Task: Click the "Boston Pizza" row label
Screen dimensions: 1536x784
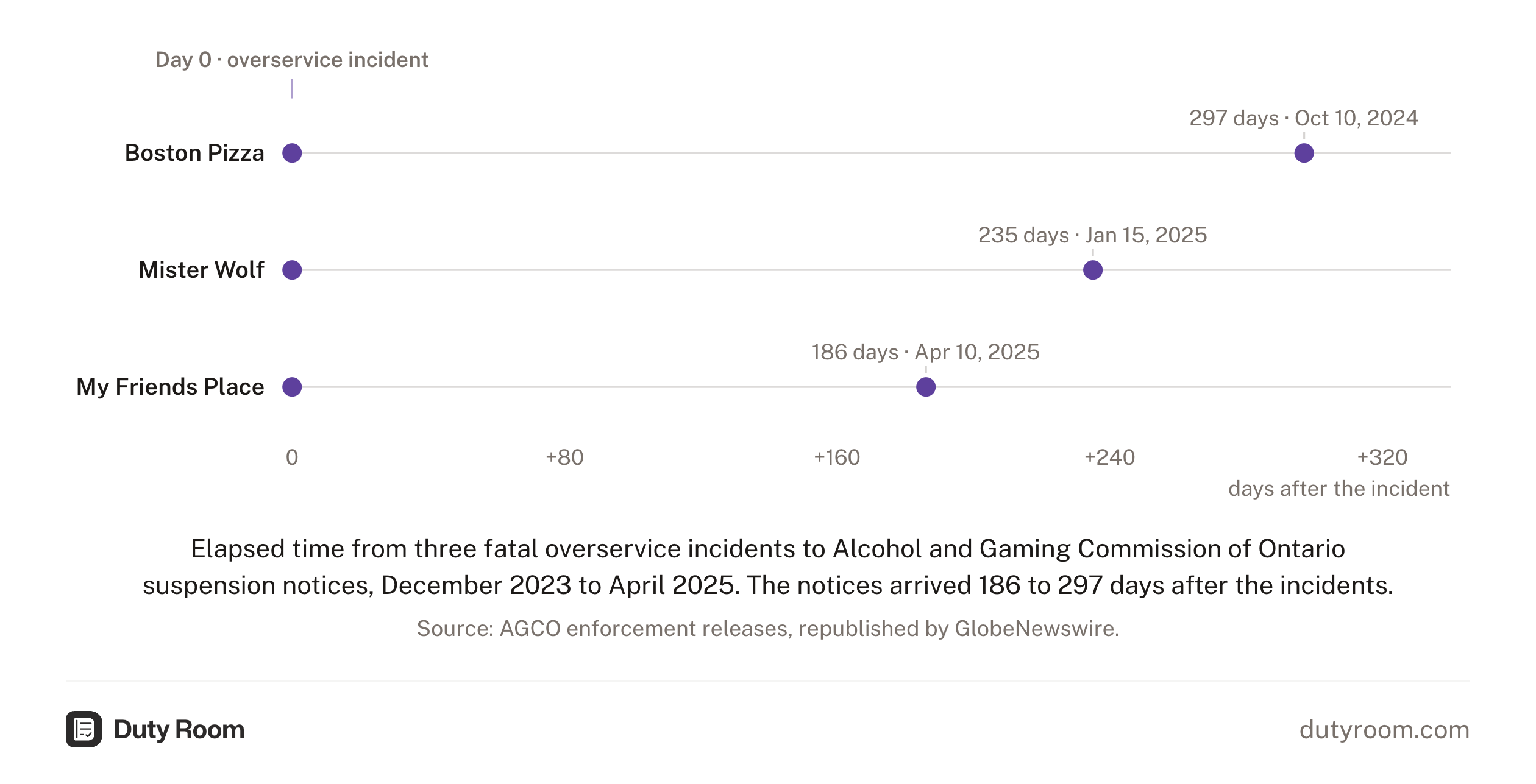Action: click(x=194, y=153)
